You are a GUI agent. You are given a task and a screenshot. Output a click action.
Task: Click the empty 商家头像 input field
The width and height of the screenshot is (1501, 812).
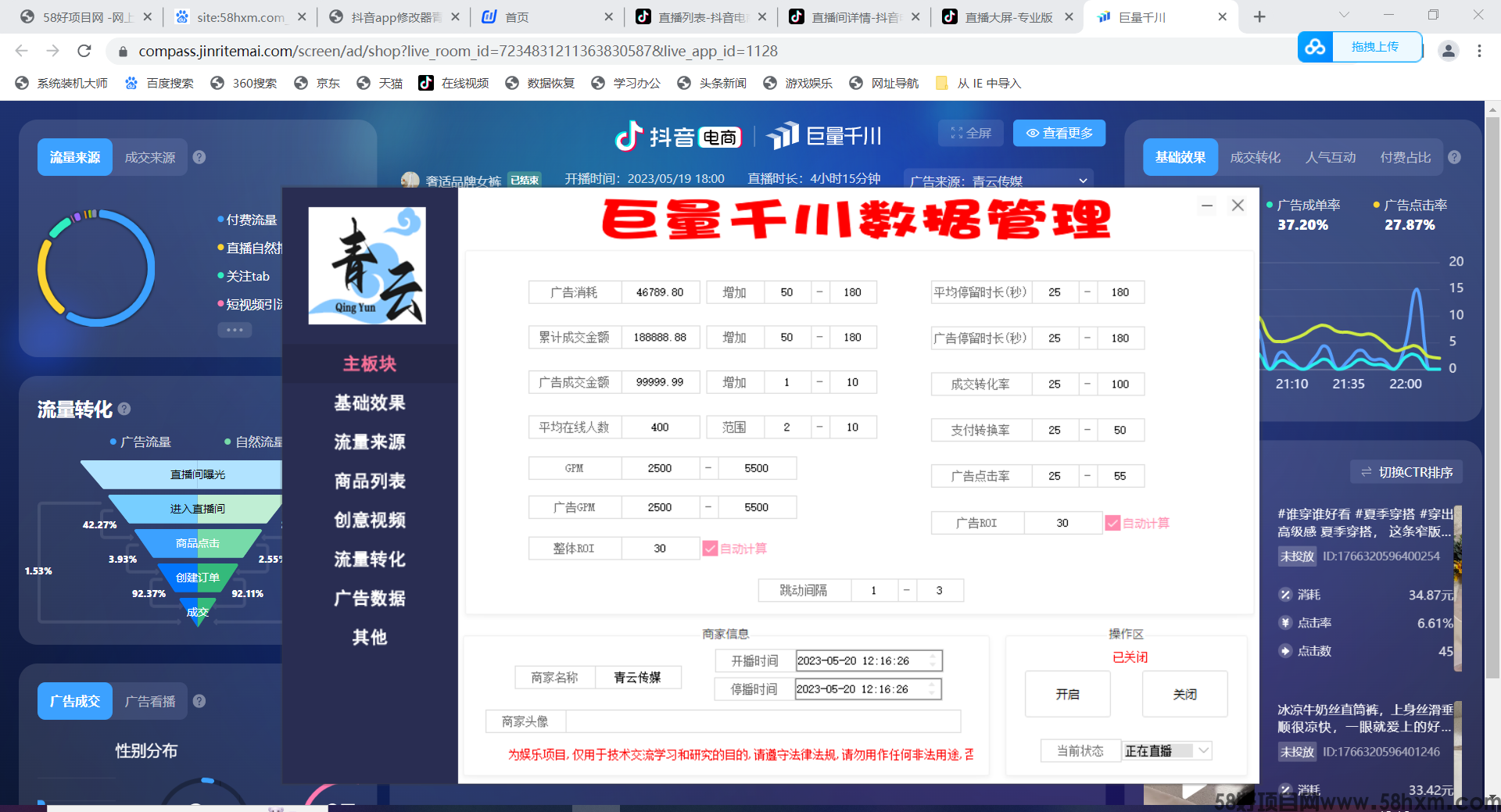pyautogui.click(x=763, y=721)
